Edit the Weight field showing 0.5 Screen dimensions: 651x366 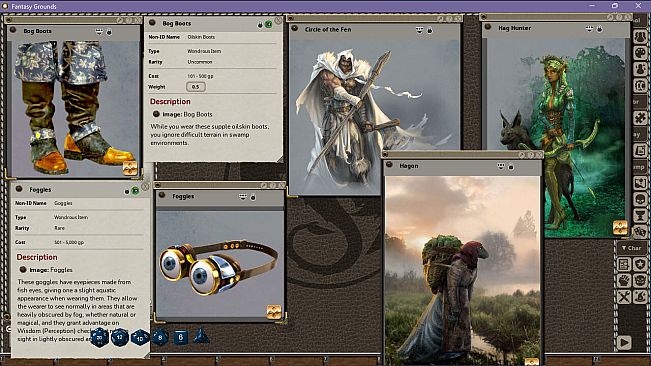pyautogui.click(x=196, y=87)
